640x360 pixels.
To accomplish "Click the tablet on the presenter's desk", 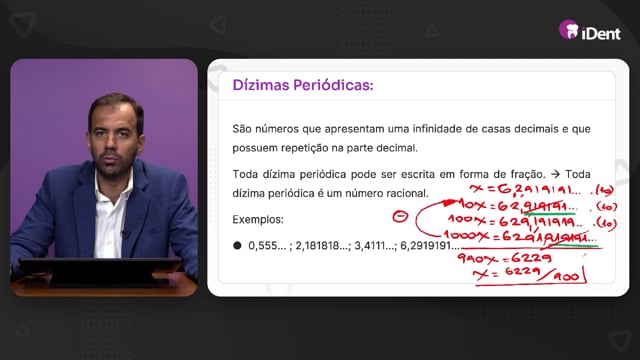I will [101, 270].
